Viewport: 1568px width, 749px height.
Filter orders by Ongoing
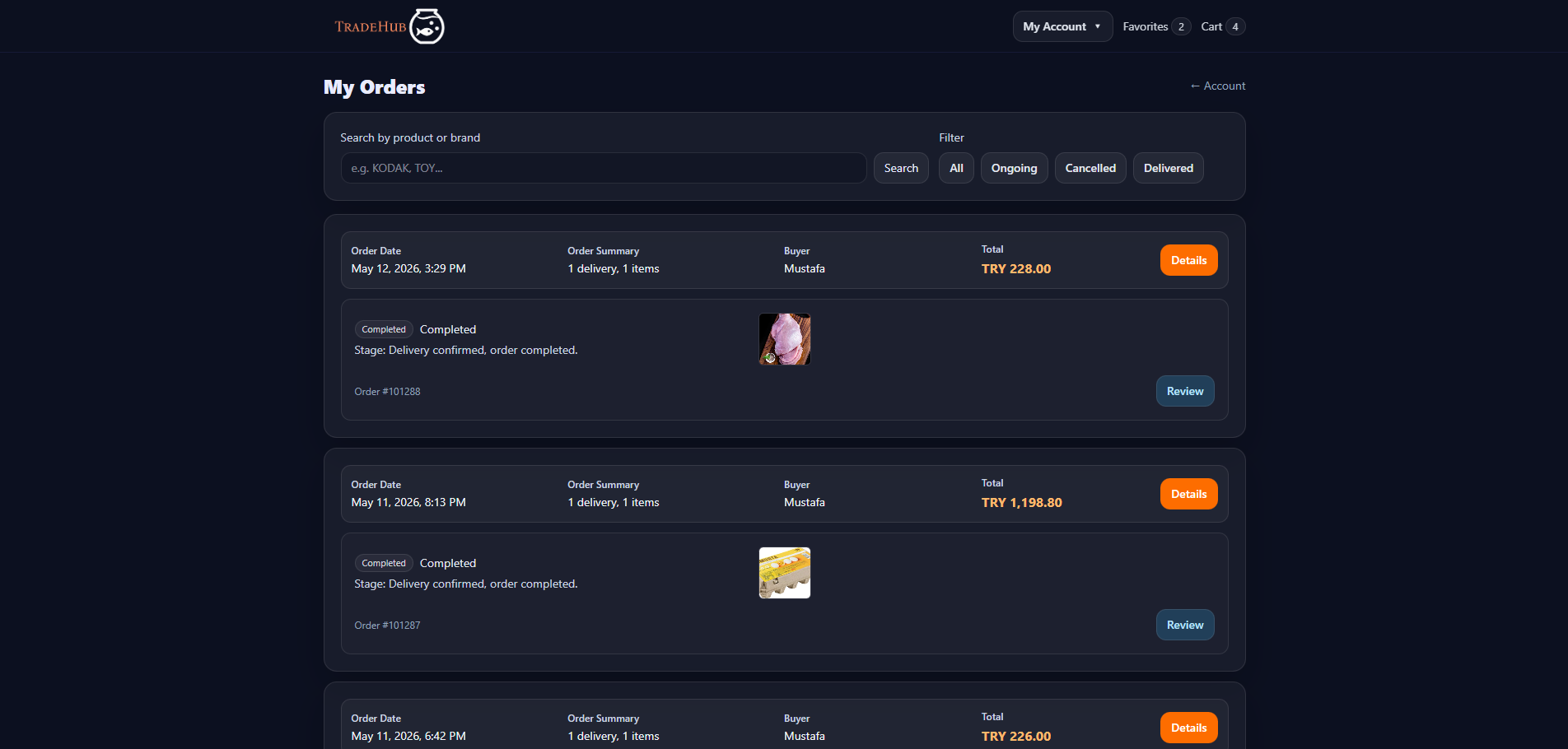click(x=1014, y=168)
